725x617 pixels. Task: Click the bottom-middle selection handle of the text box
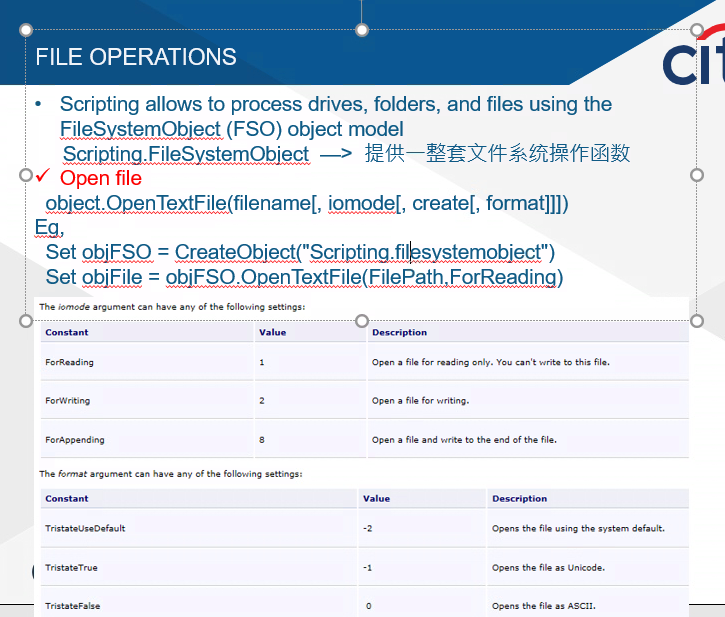pos(362,321)
